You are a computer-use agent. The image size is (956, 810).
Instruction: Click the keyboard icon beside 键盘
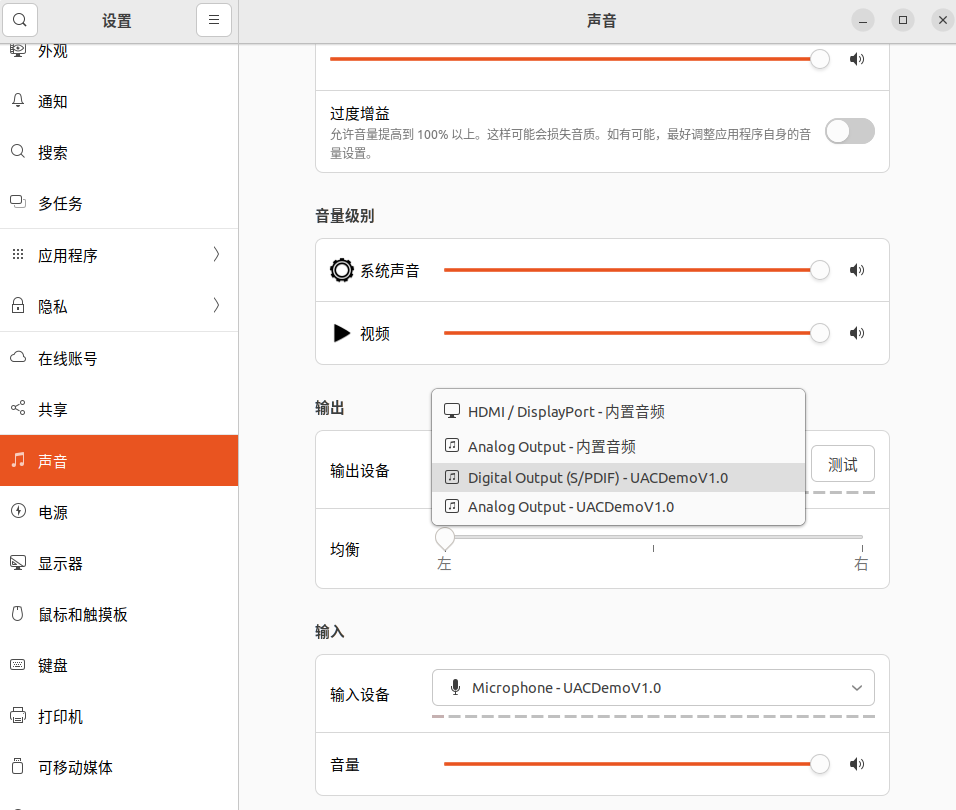(18, 664)
